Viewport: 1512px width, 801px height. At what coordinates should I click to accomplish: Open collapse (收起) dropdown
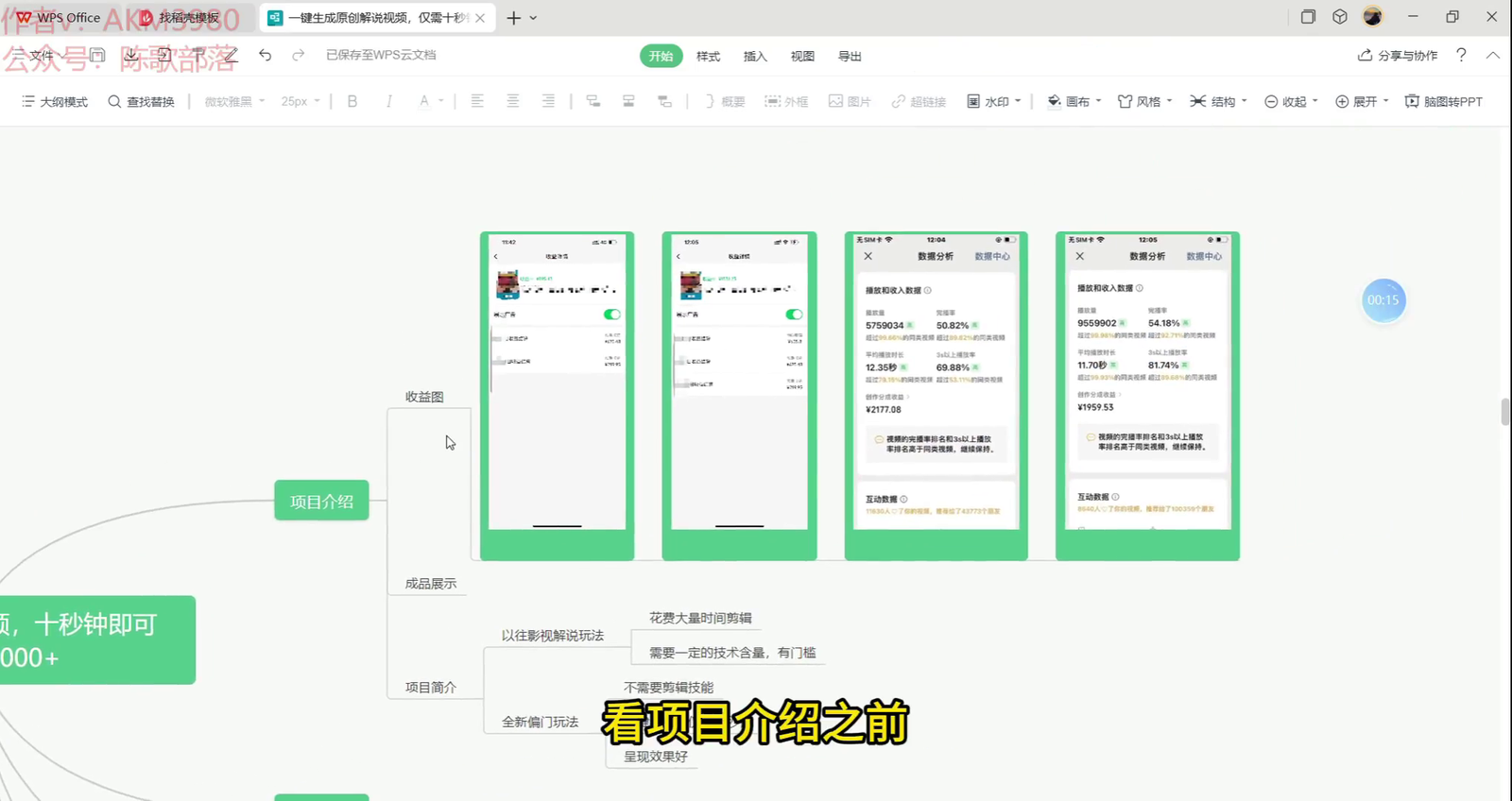(1291, 101)
